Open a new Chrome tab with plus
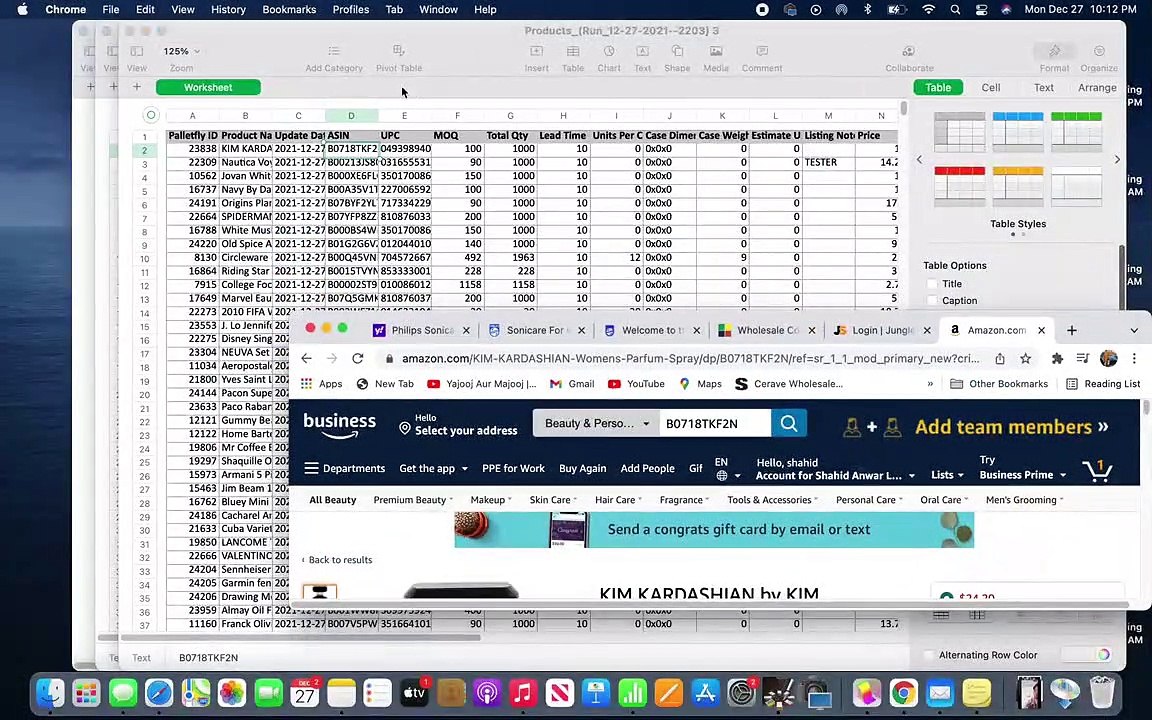 coord(1072,331)
